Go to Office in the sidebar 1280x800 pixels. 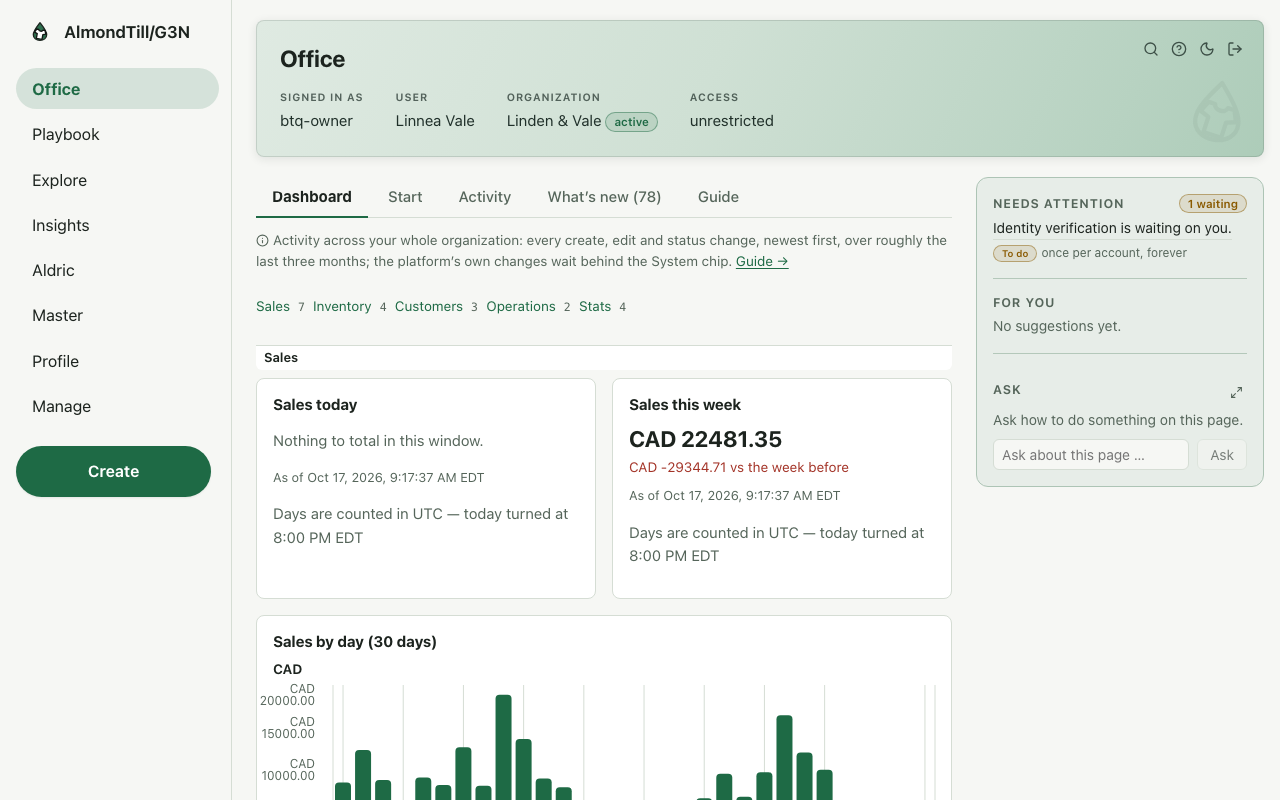(x=117, y=89)
